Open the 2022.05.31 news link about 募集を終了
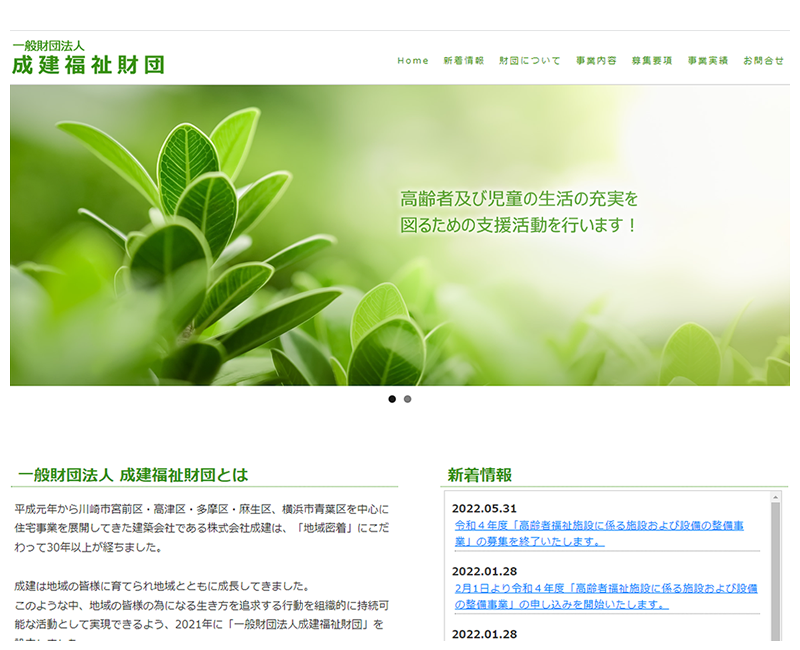This screenshot has width=800, height=650. pos(599,533)
